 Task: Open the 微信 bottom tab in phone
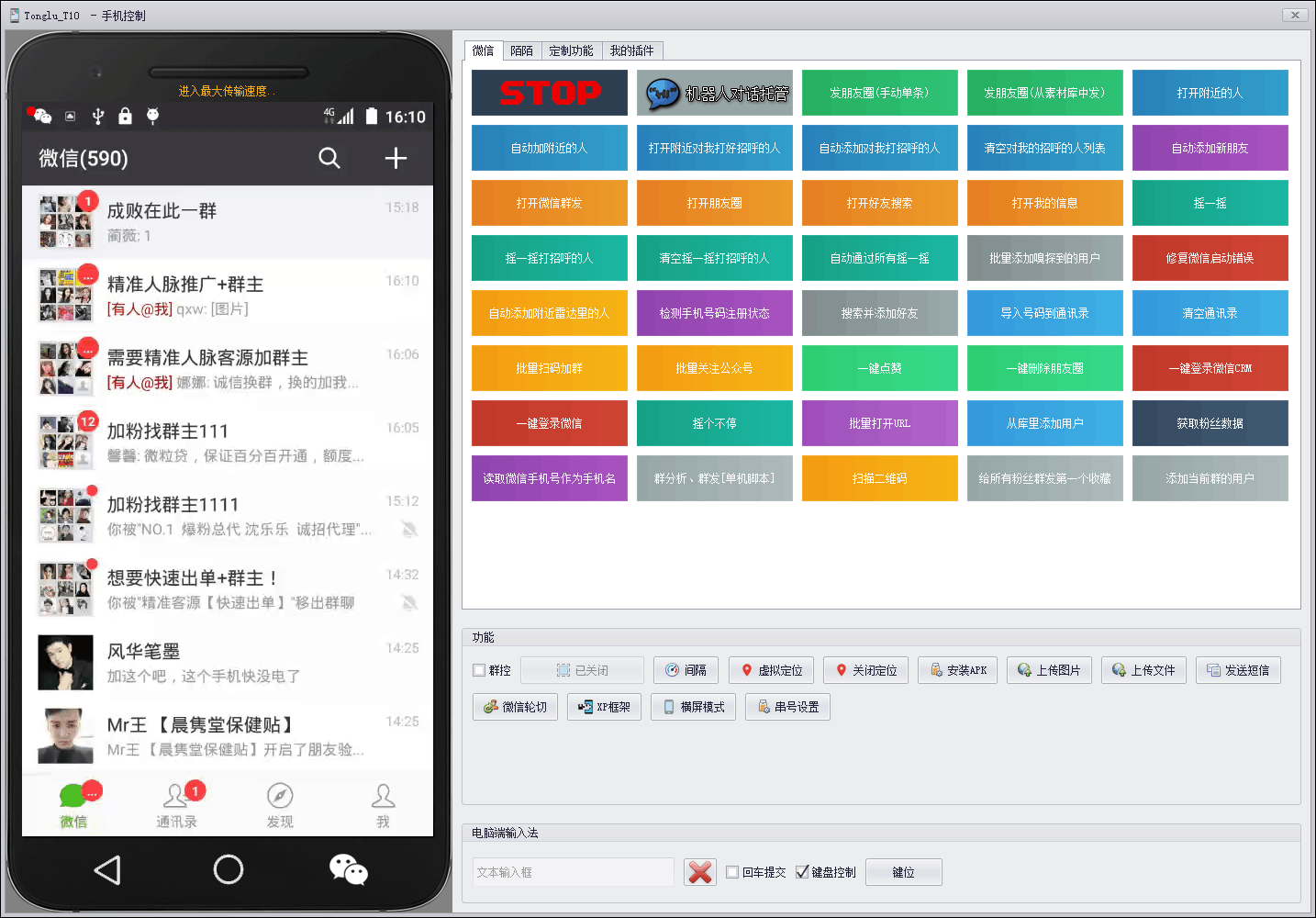(74, 806)
